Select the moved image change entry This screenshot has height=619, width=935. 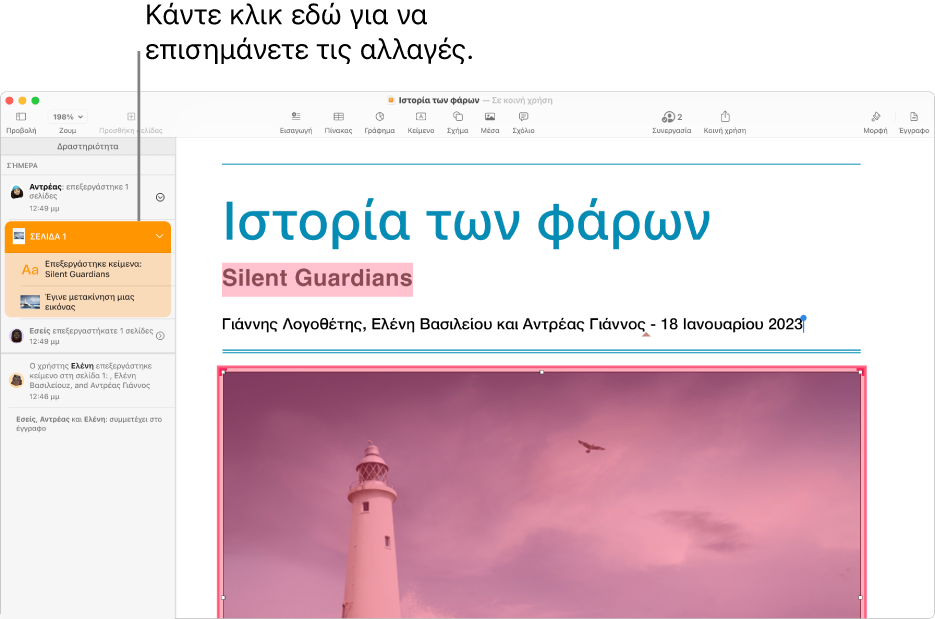(x=88, y=302)
